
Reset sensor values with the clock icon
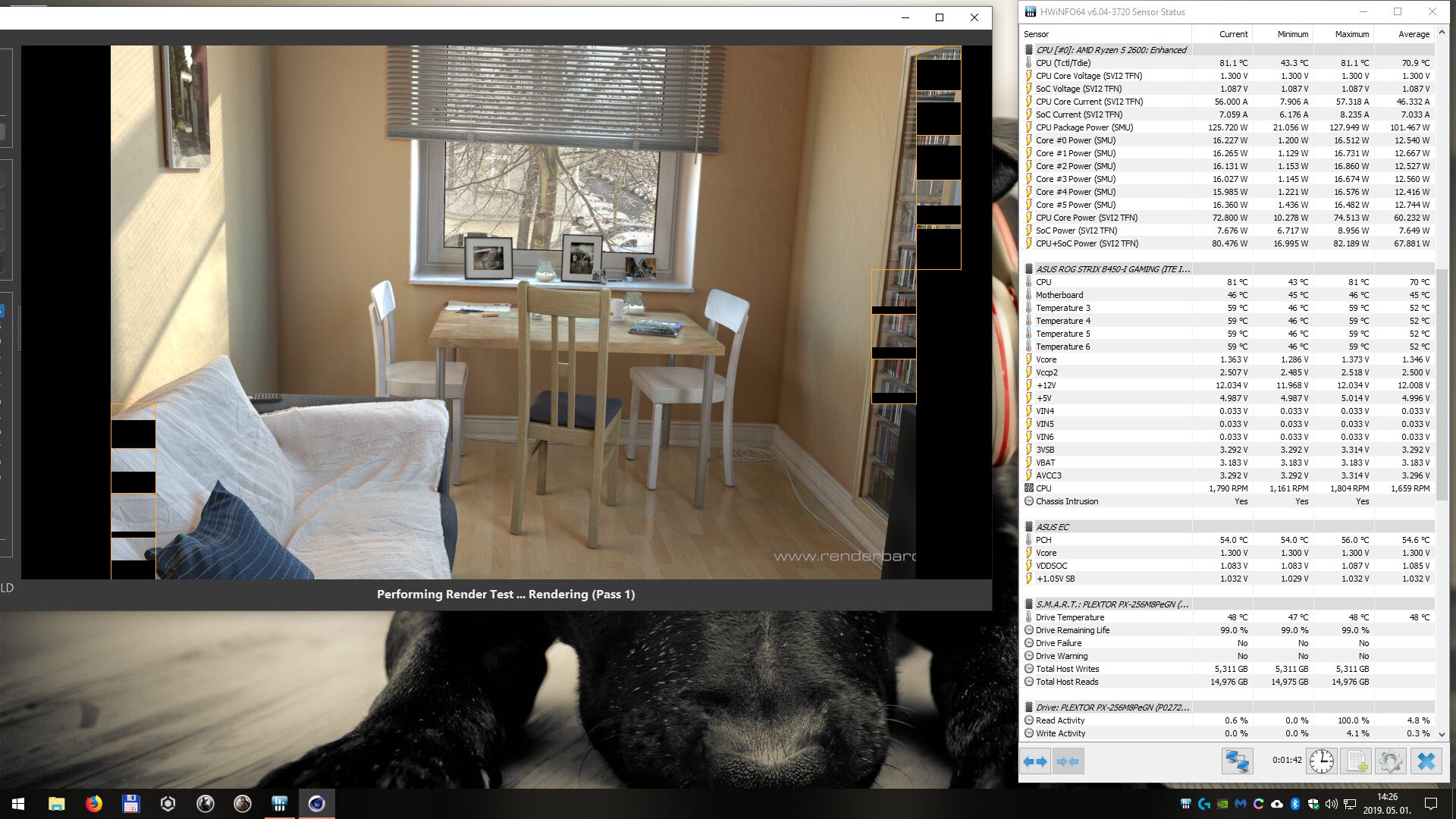click(x=1321, y=761)
